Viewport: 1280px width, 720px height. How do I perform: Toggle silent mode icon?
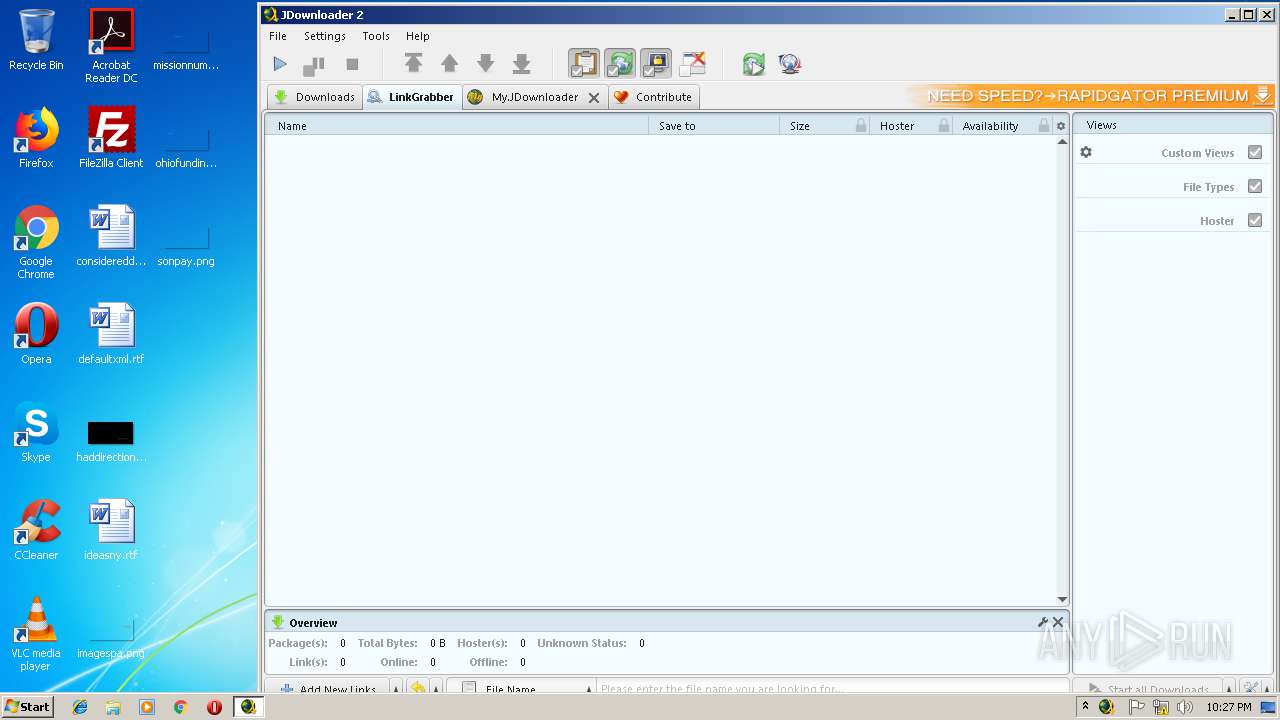coord(692,64)
